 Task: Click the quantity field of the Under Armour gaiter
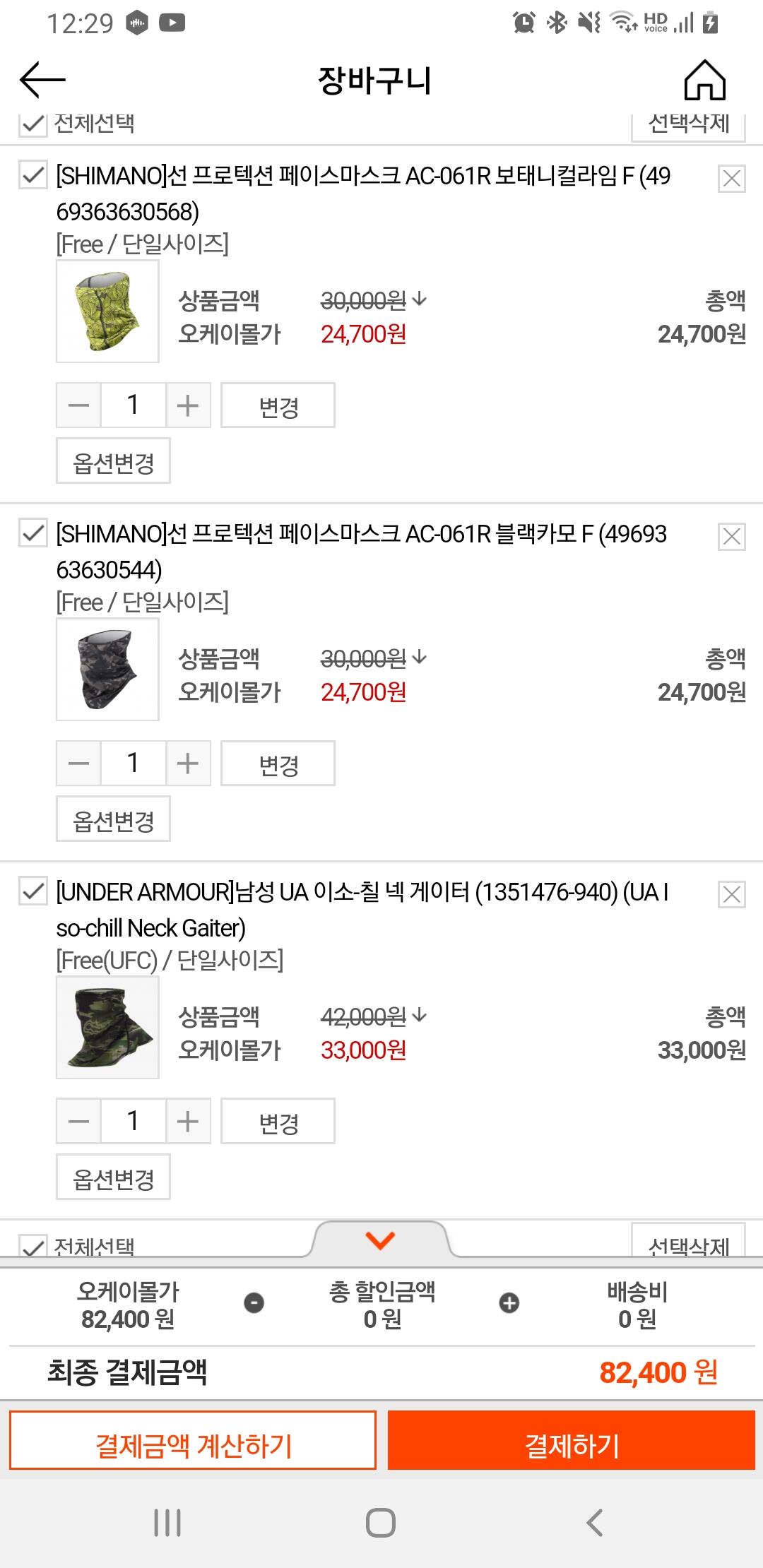(133, 1121)
